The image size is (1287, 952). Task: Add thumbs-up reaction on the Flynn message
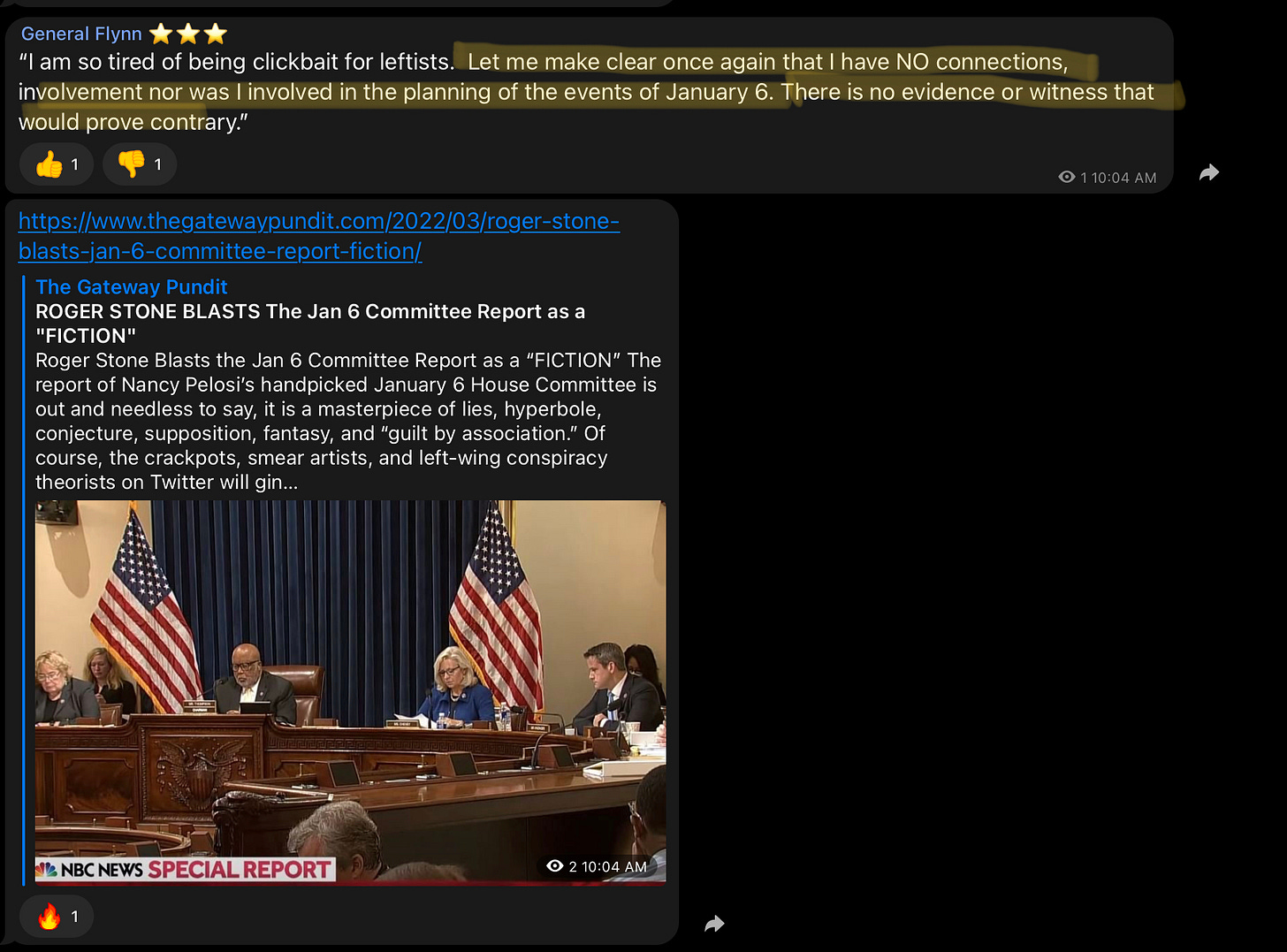click(x=56, y=164)
